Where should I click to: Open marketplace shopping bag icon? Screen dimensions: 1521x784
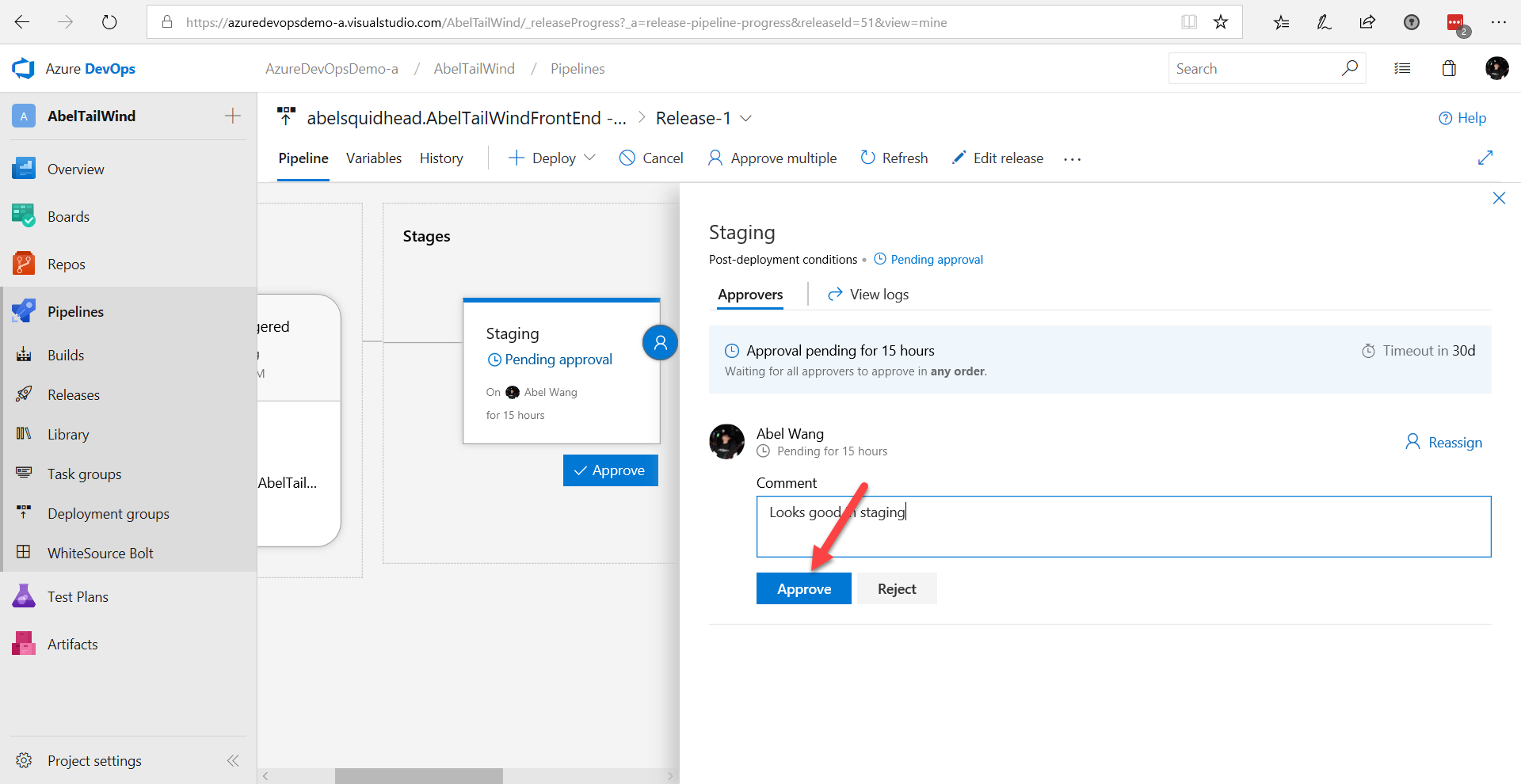pos(1449,69)
